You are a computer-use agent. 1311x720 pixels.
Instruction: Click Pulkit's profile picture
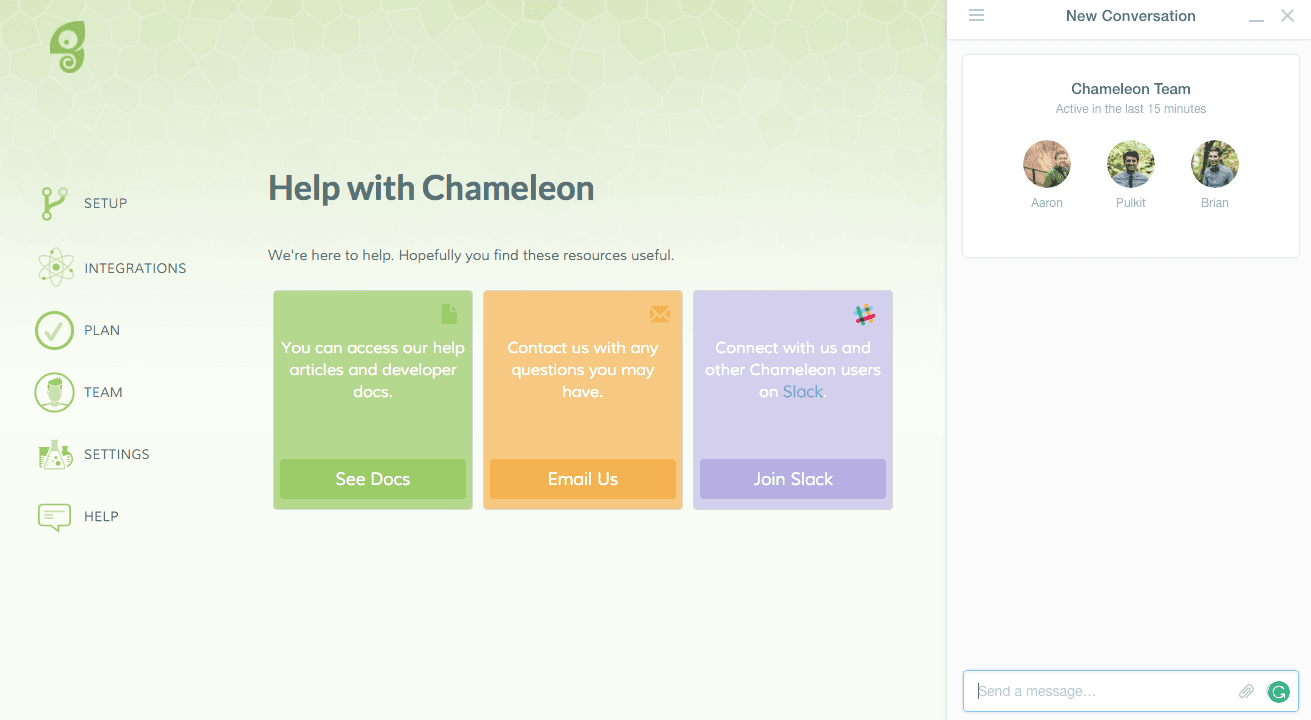1130,163
